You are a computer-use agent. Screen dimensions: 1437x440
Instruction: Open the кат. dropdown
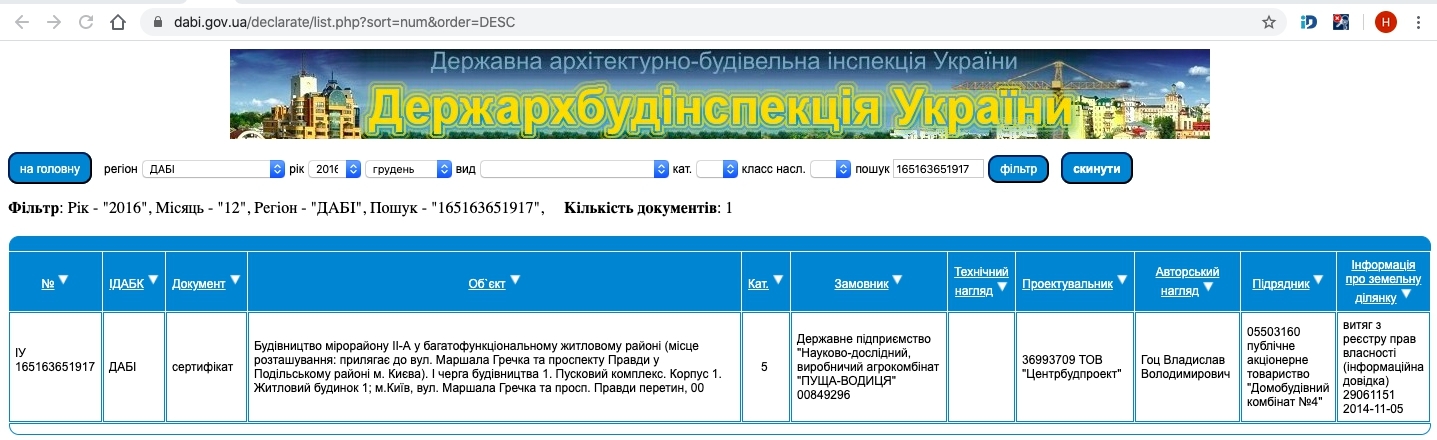pyautogui.click(x=716, y=169)
